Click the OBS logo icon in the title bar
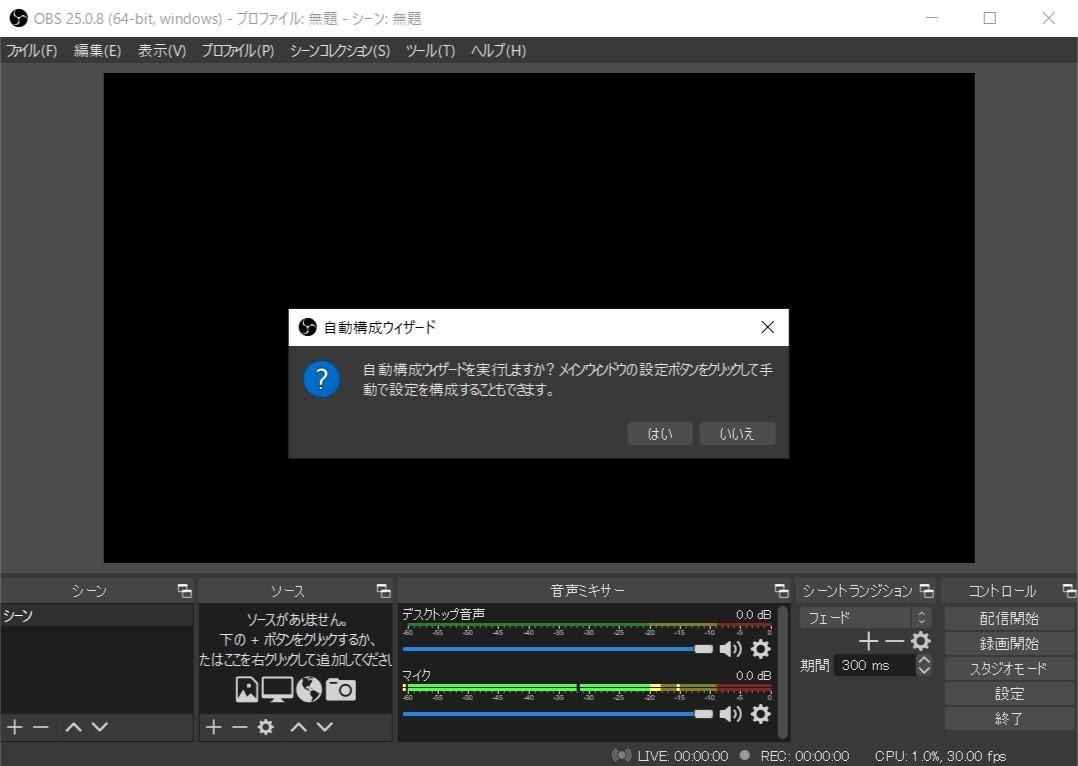This screenshot has height=766, width=1078. click(x=19, y=19)
